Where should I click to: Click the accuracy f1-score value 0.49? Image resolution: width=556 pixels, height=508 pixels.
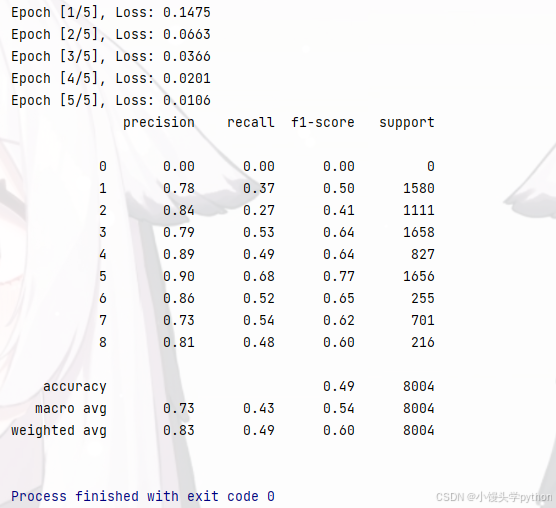[x=339, y=386]
